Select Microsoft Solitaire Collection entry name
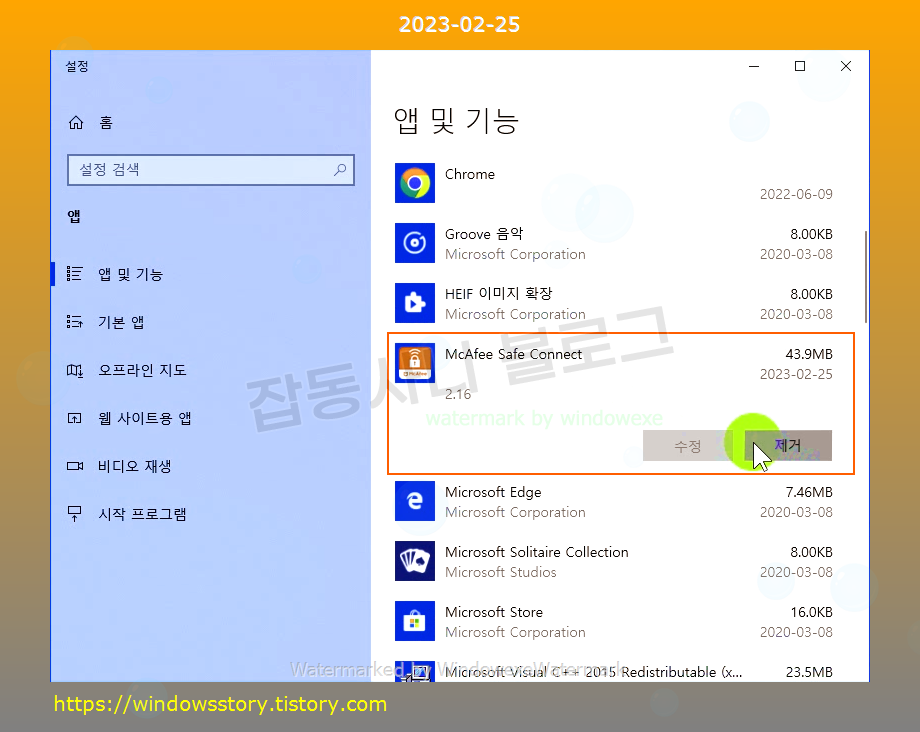This screenshot has height=732, width=920. coord(536,552)
